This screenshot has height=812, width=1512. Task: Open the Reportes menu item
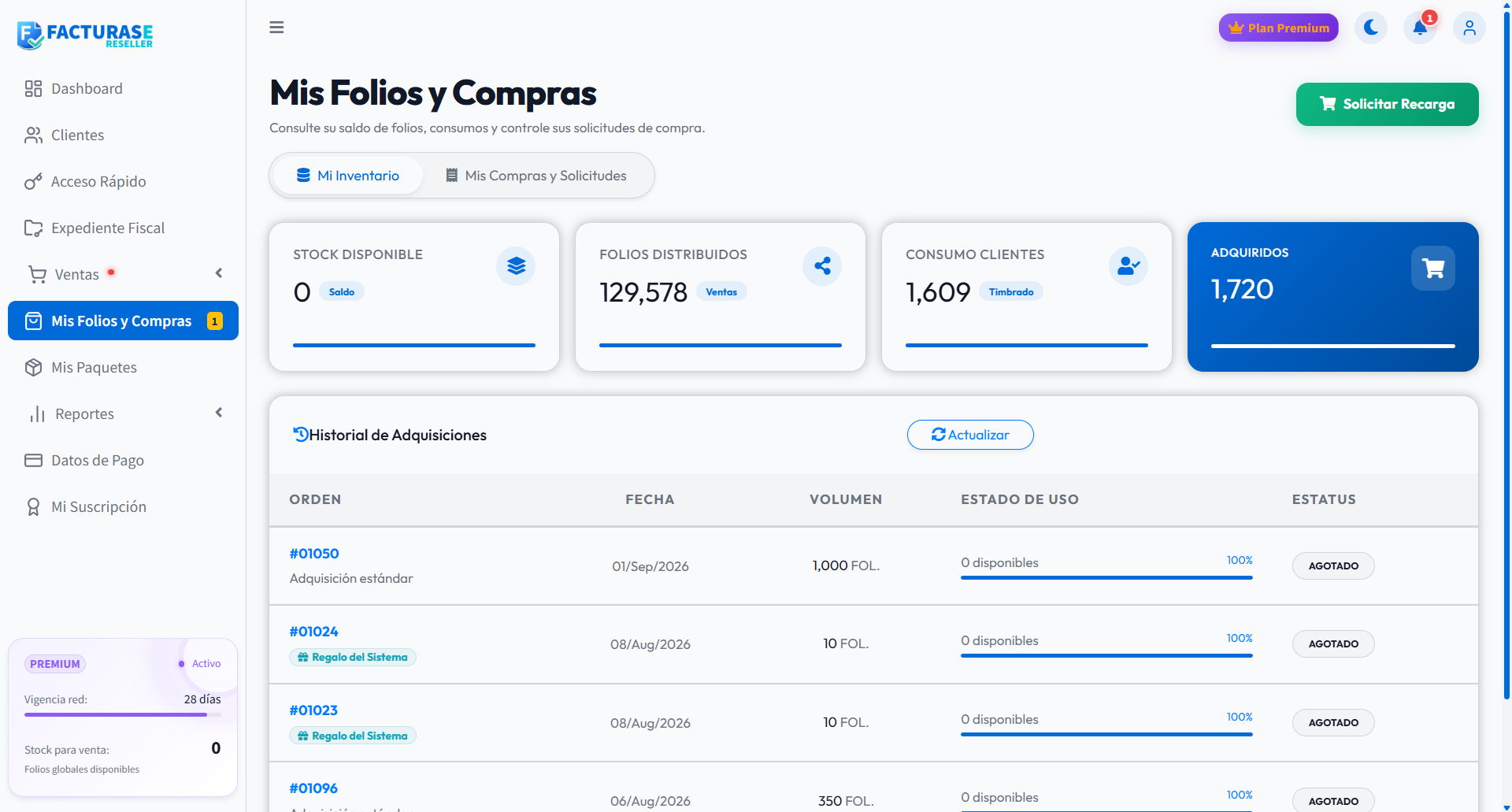coord(123,413)
